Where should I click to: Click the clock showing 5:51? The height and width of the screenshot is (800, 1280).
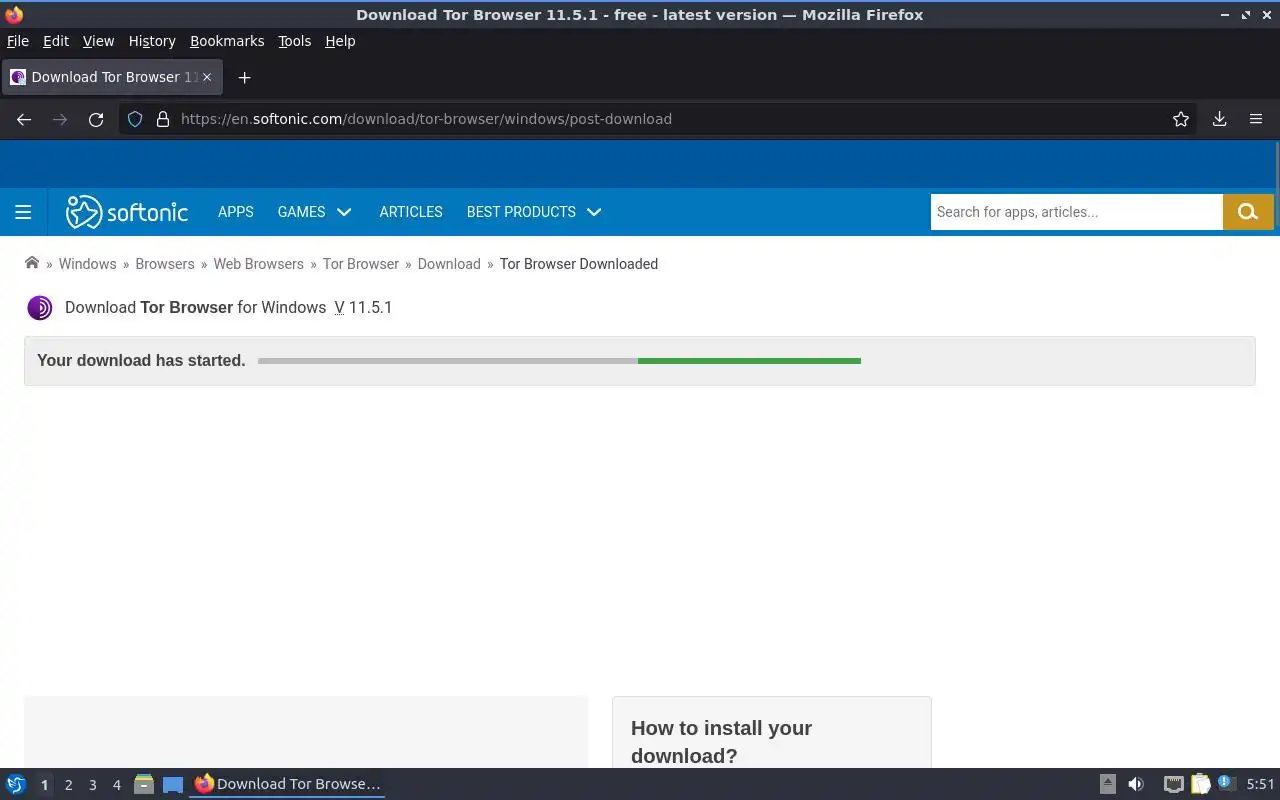tap(1260, 785)
